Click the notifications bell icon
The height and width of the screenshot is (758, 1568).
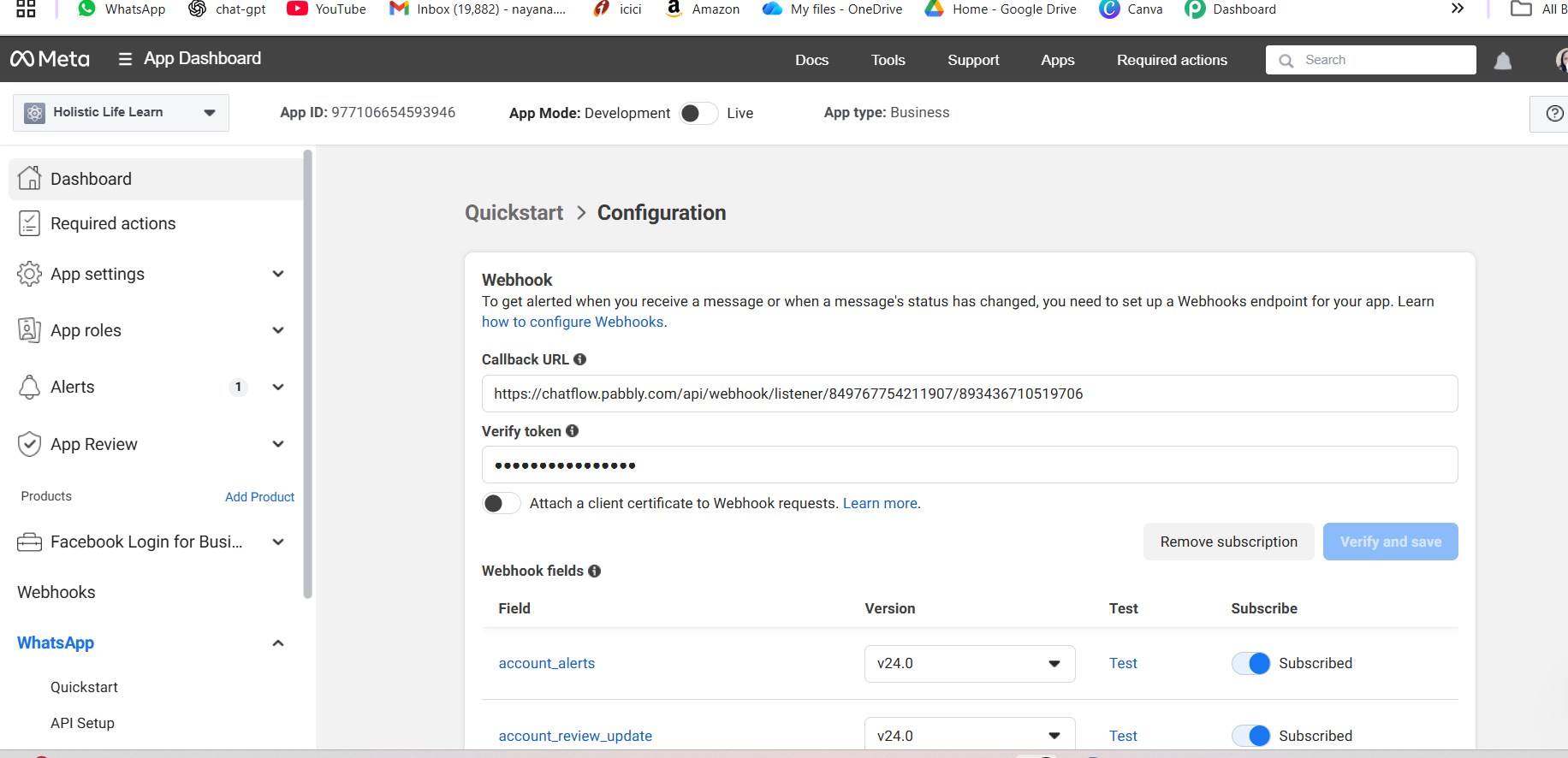1502,61
